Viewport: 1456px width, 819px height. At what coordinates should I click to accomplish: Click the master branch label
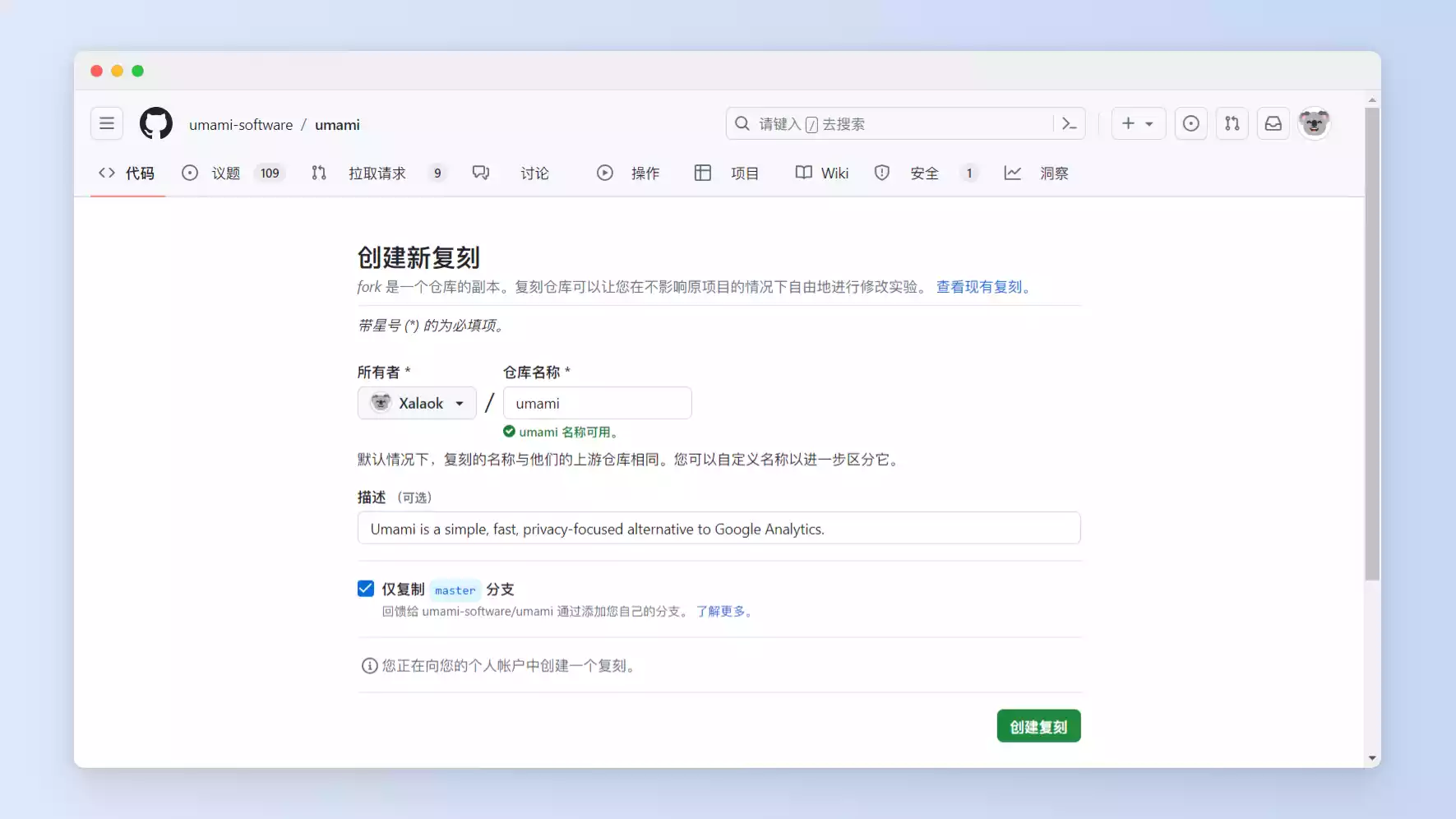click(455, 590)
